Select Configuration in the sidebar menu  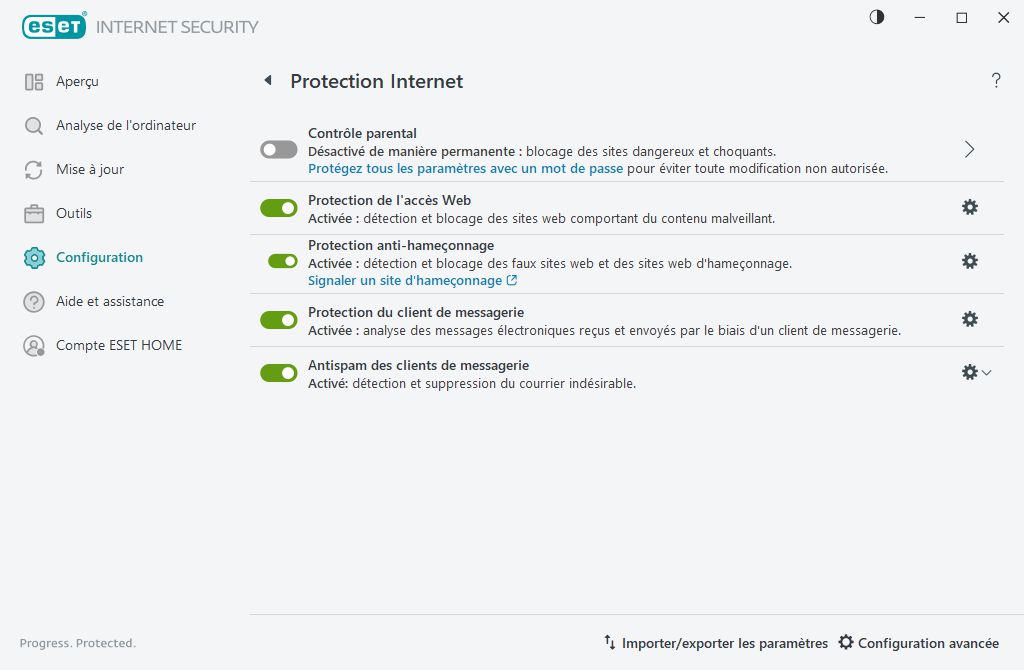click(x=100, y=257)
